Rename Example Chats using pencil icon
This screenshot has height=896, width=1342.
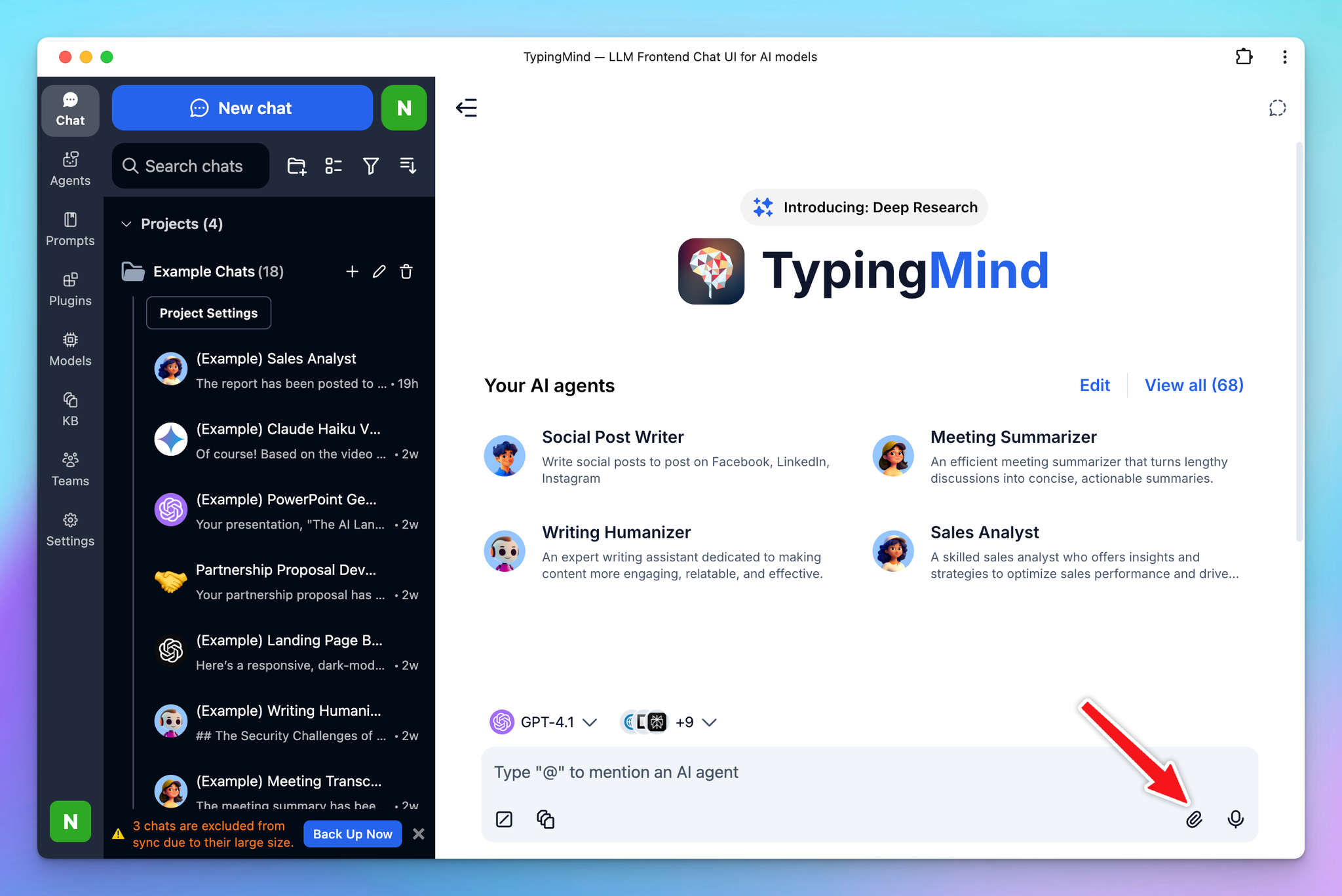[379, 272]
